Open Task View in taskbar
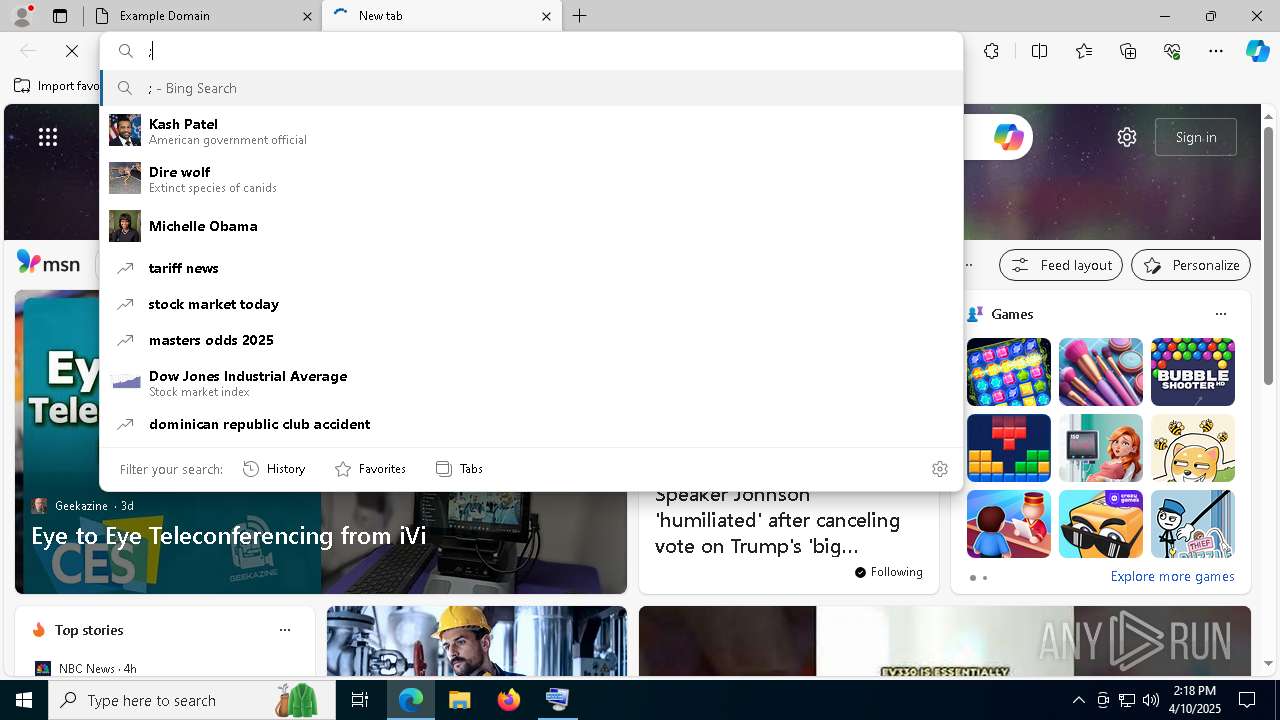This screenshot has width=1280, height=720. pyautogui.click(x=360, y=700)
